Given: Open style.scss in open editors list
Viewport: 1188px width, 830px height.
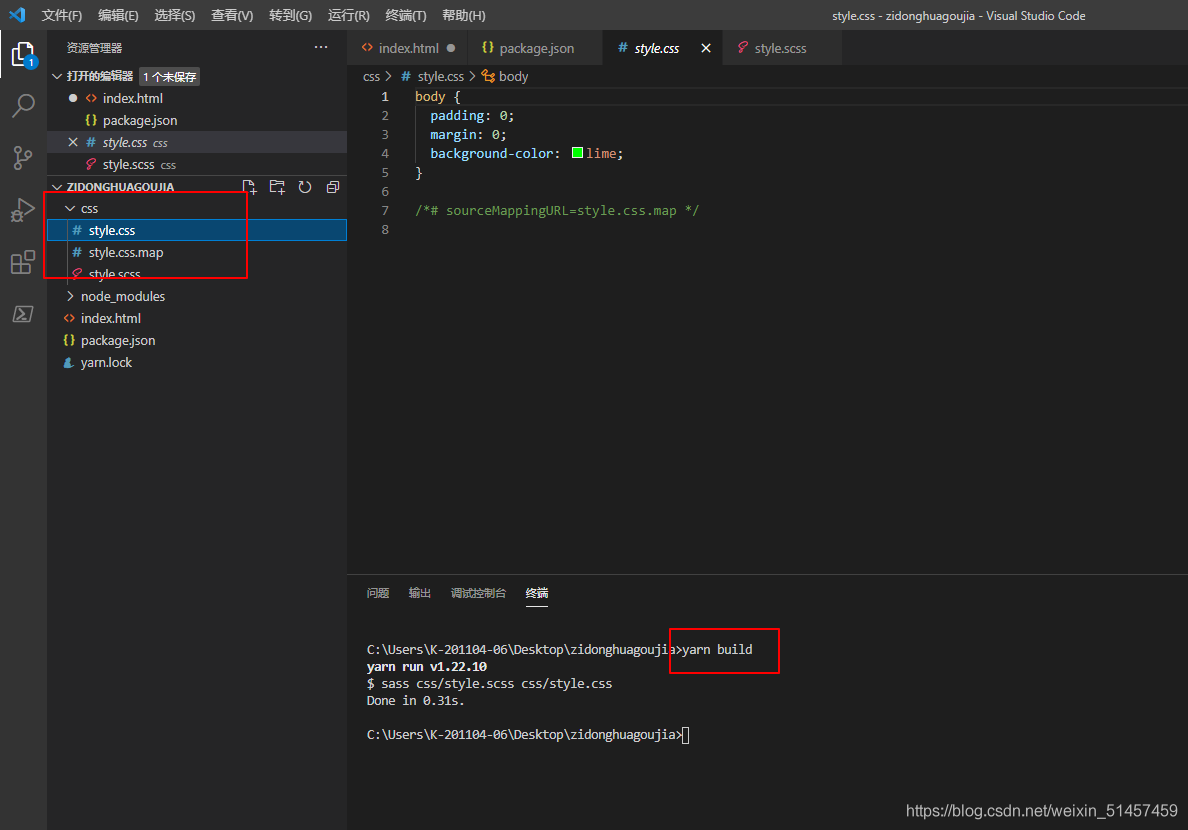Looking at the screenshot, I should (x=197, y=164).
